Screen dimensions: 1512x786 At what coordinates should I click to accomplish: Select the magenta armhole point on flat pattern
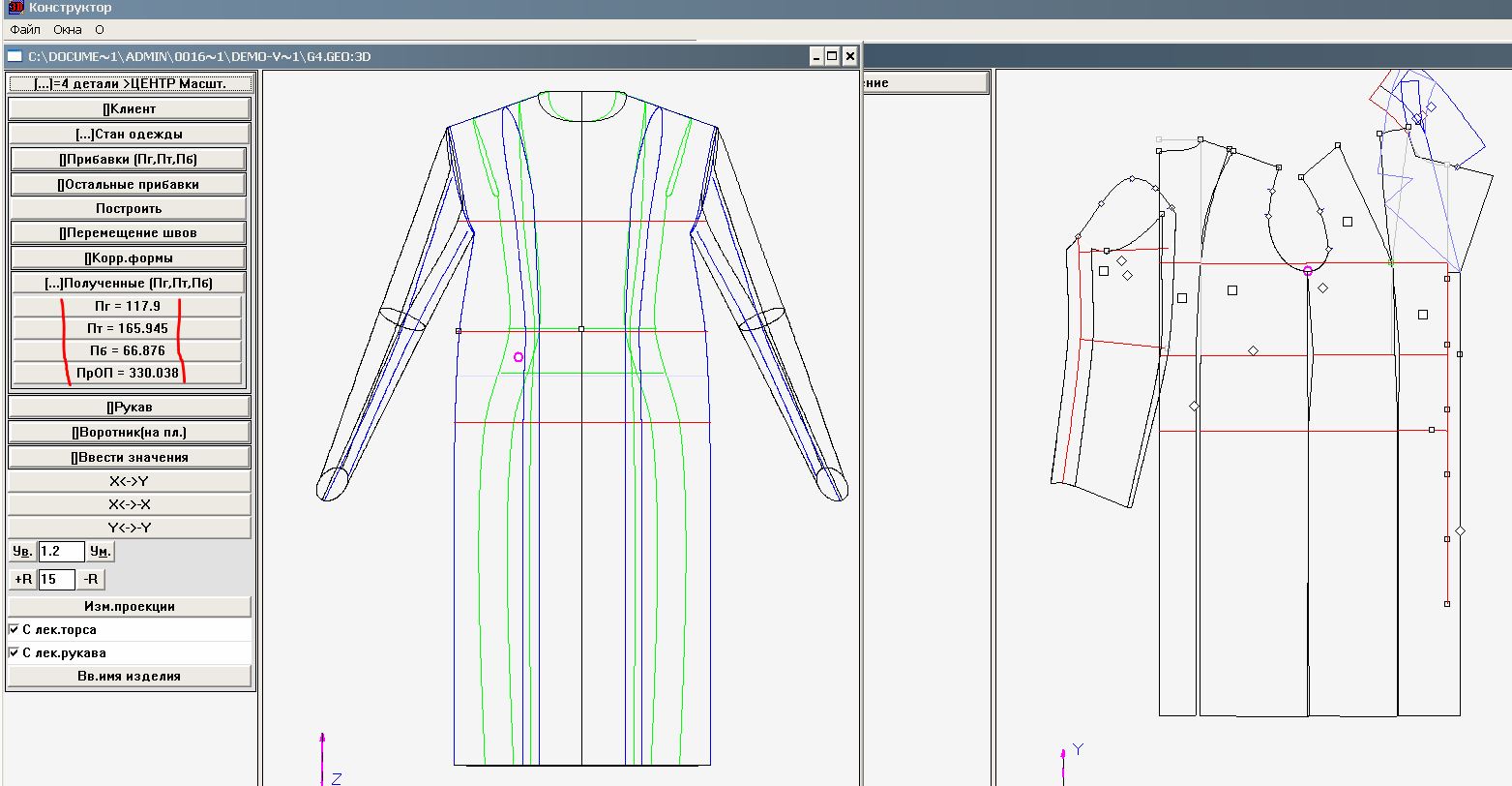1308,271
